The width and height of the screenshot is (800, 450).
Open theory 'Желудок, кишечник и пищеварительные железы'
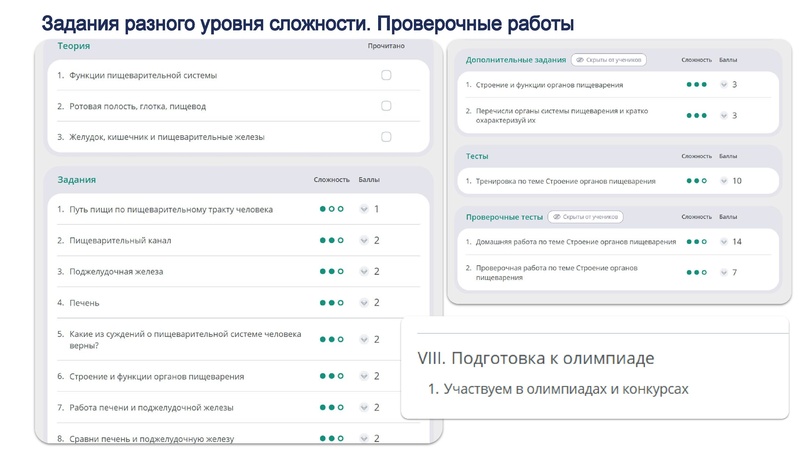[167, 137]
